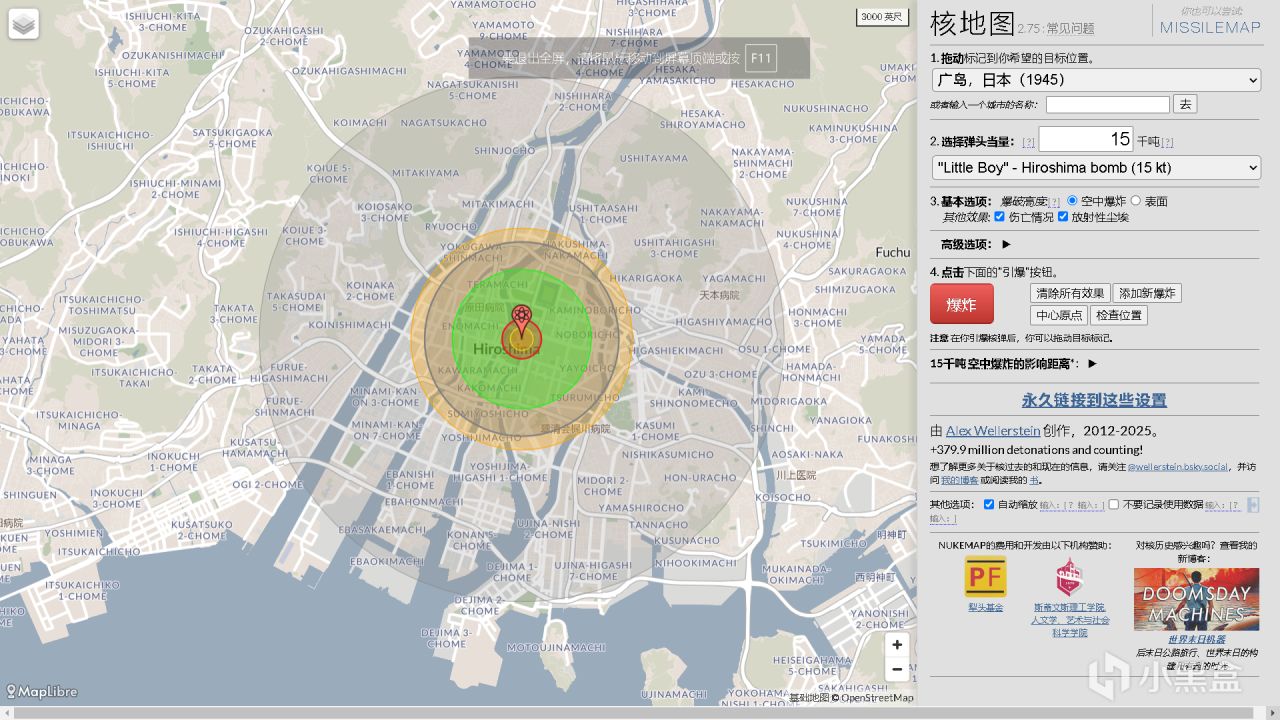Click the +379.9 million detonations text

[x=1036, y=450]
